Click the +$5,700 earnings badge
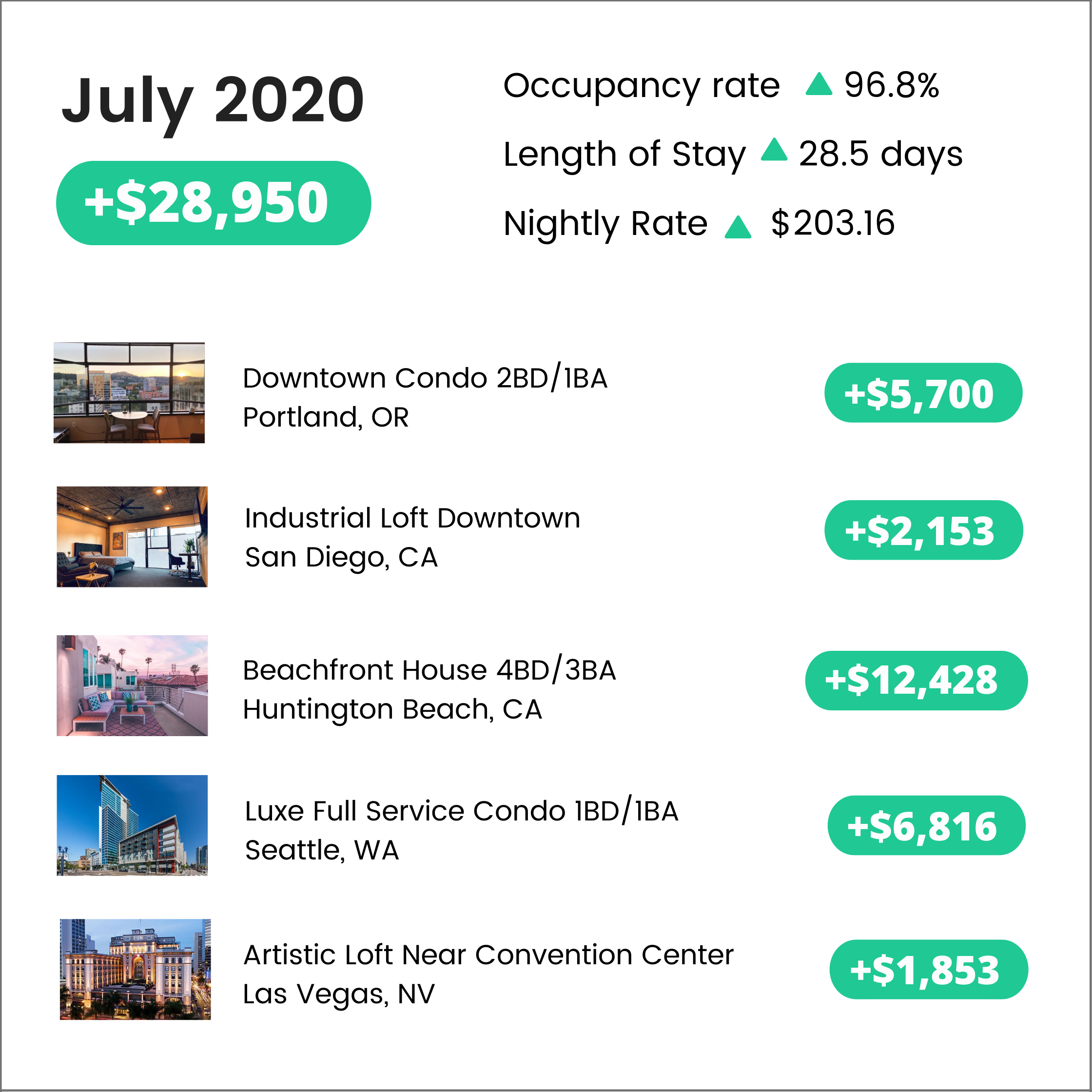 923,393
